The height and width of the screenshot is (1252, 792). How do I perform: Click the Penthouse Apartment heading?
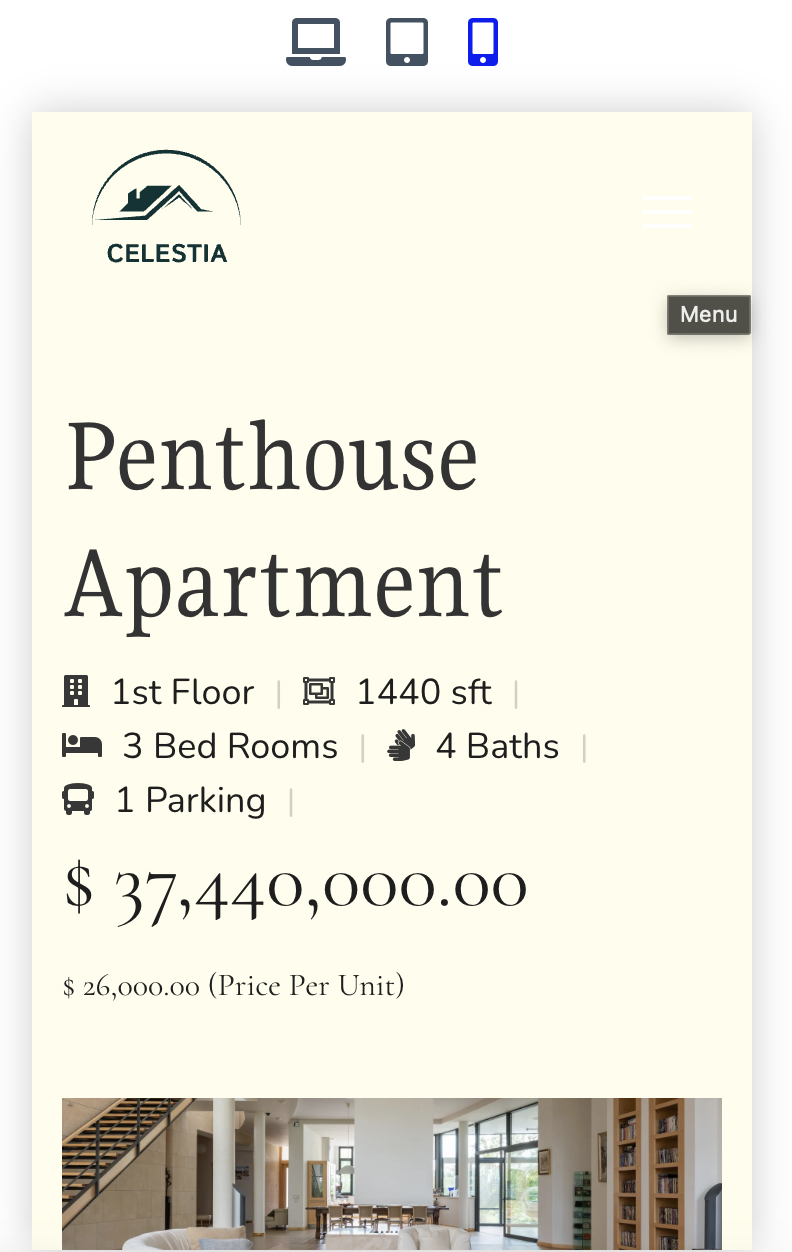pyautogui.click(x=285, y=518)
